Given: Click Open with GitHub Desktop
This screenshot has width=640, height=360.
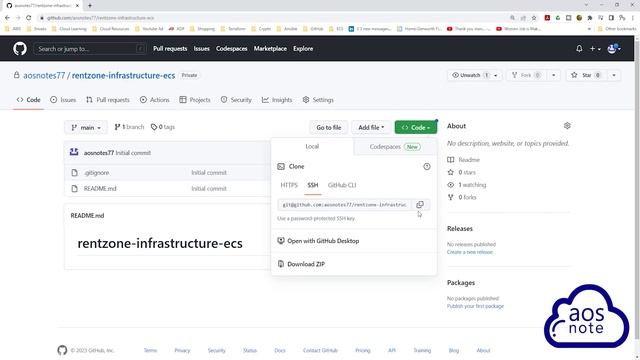Looking at the screenshot, I should pyautogui.click(x=318, y=241).
